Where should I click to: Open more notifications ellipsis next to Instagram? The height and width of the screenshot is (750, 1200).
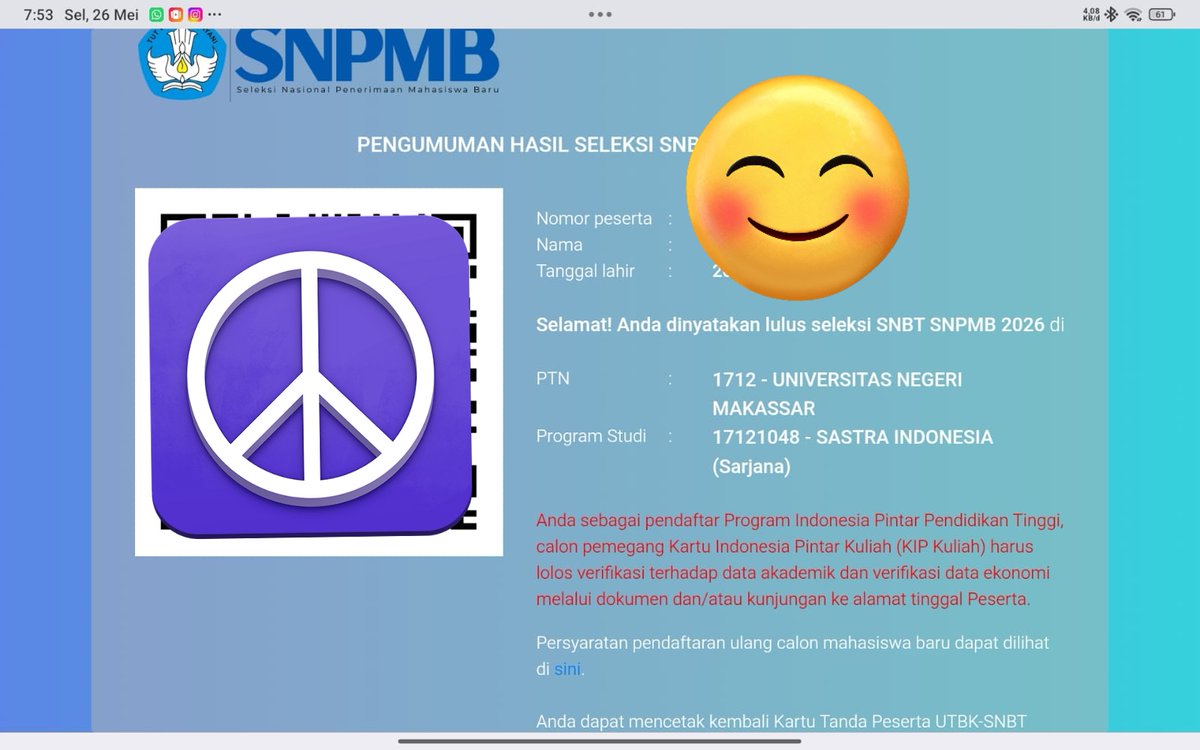[x=214, y=15]
